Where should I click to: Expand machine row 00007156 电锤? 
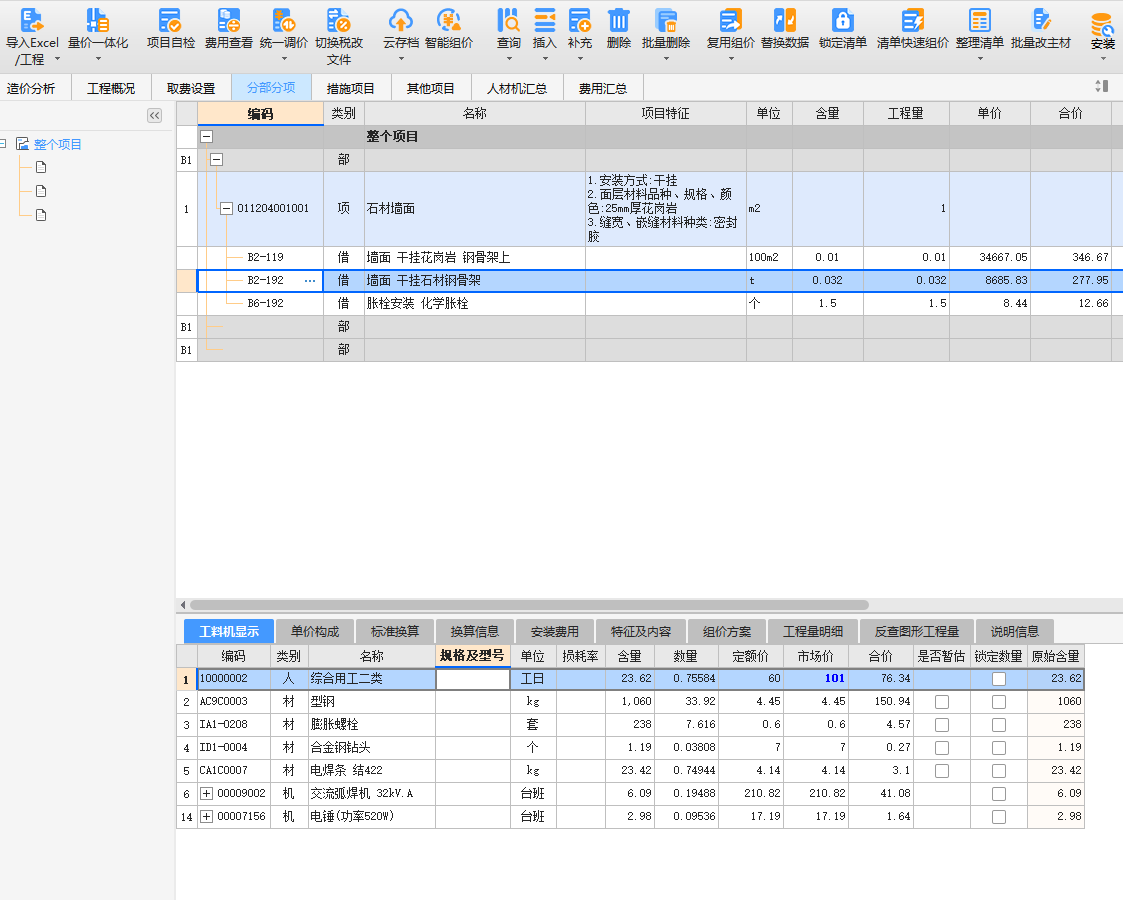coord(206,816)
